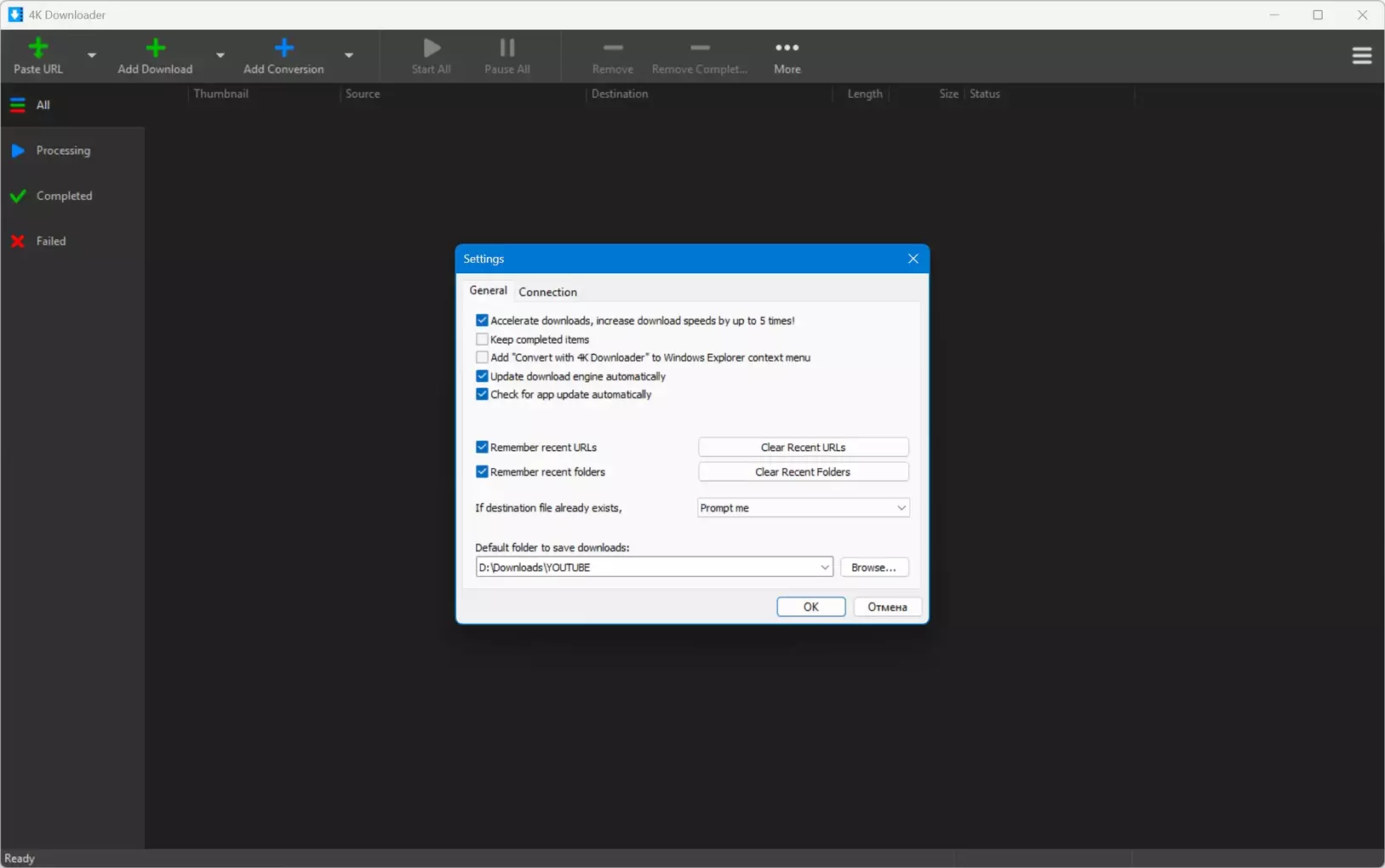The image size is (1385, 868).
Task: Show Completed downloads in sidebar
Action: [x=63, y=196]
